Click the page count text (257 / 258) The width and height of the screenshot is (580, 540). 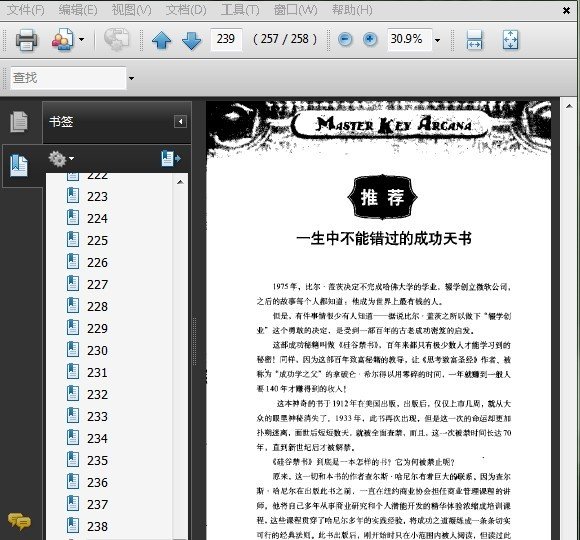pyautogui.click(x=284, y=39)
